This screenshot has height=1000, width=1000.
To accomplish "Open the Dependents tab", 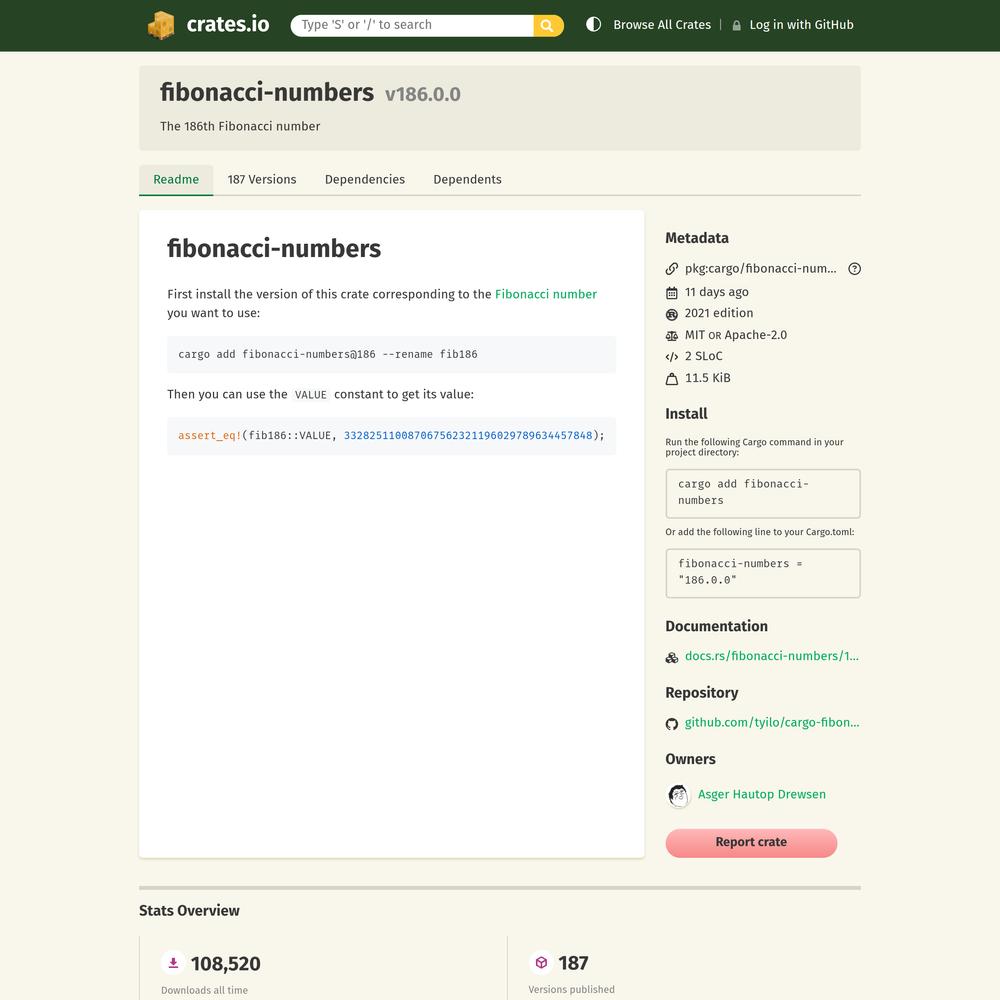I will tap(467, 180).
